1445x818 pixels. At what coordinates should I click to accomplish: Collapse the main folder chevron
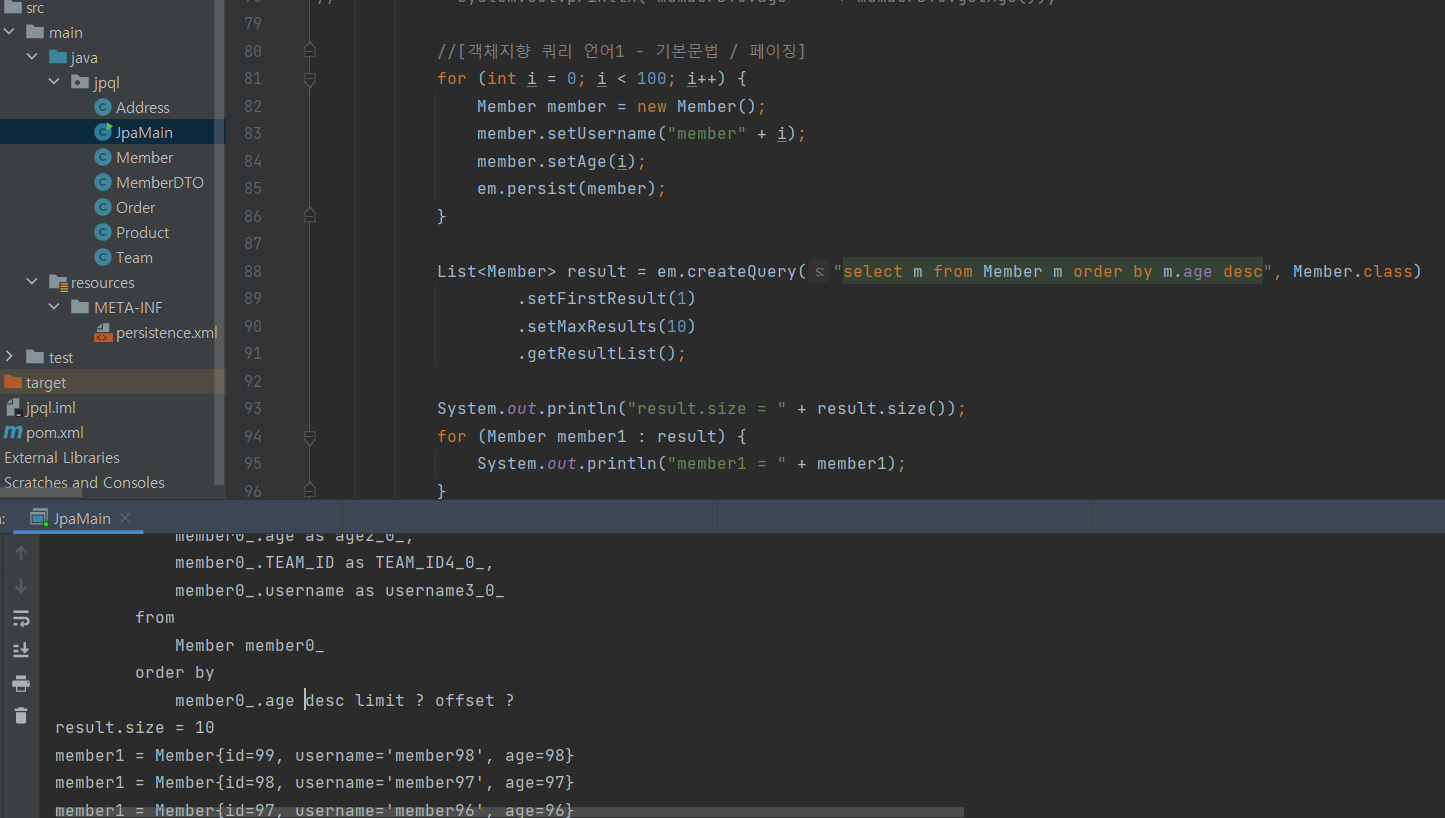click(10, 32)
